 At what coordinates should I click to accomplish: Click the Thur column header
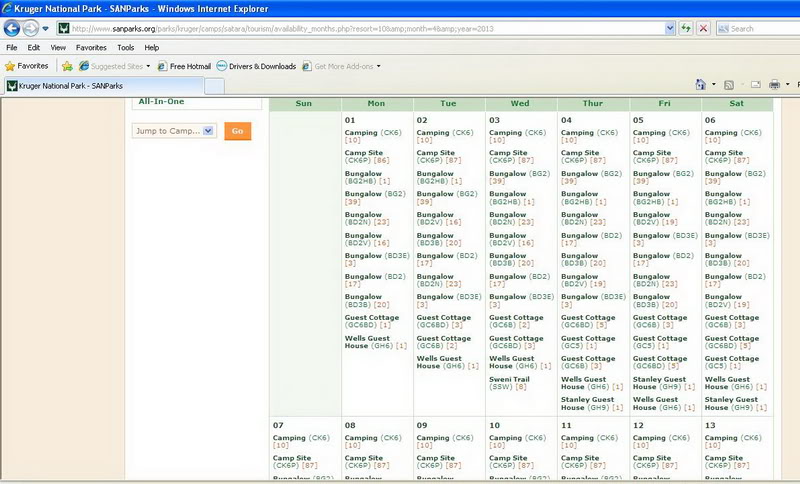(x=593, y=104)
